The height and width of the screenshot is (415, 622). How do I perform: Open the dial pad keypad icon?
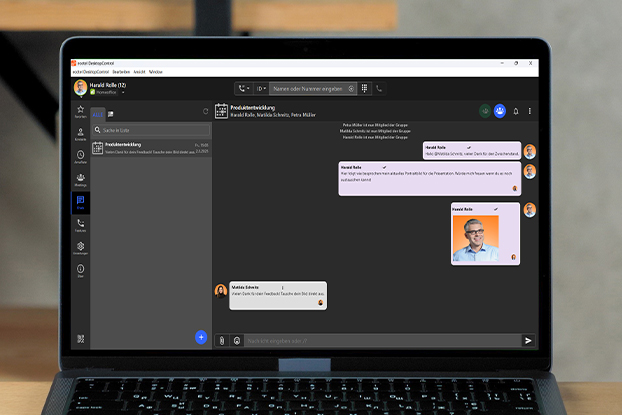coord(365,88)
